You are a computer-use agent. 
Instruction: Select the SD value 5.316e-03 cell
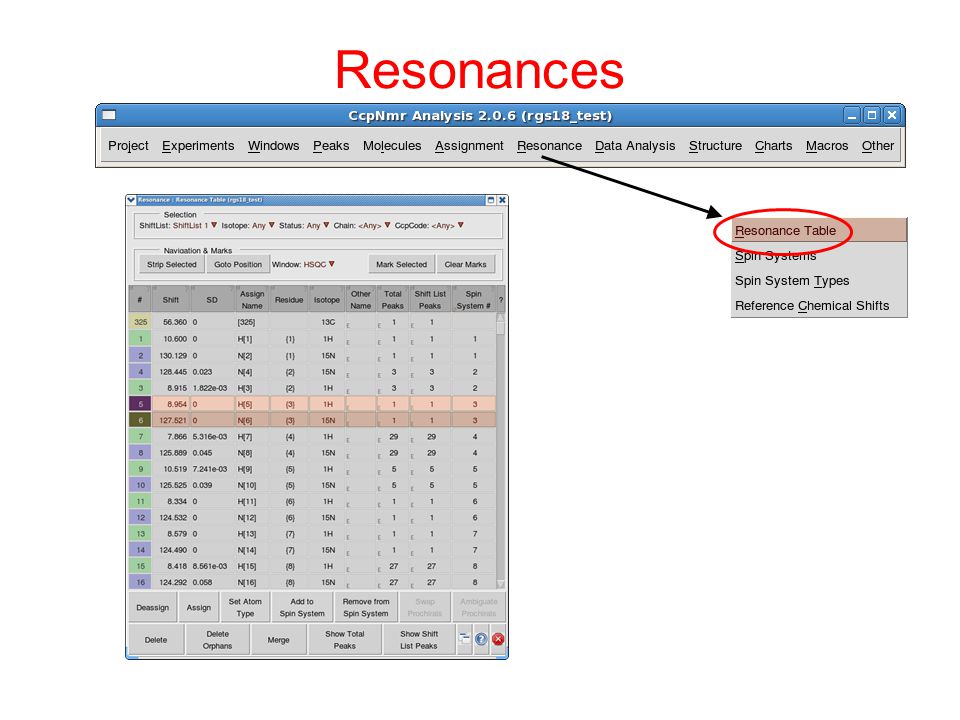(x=210, y=437)
